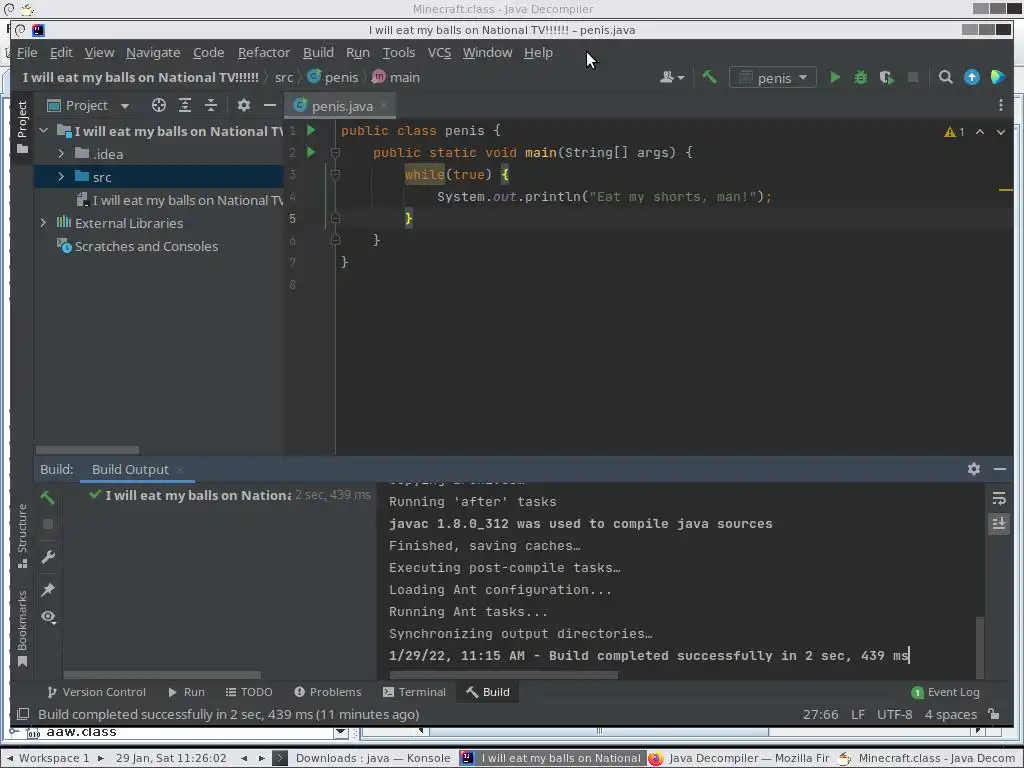
Task: Open the File menu
Action: pyautogui.click(x=27, y=52)
